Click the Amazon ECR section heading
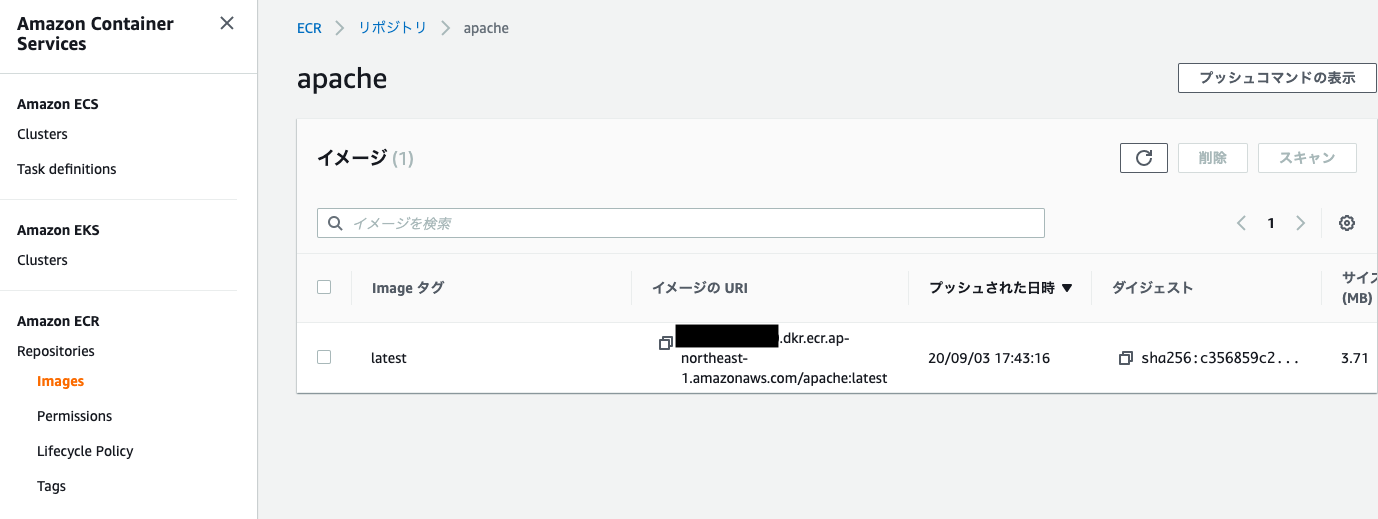1378x519 pixels. (x=58, y=321)
